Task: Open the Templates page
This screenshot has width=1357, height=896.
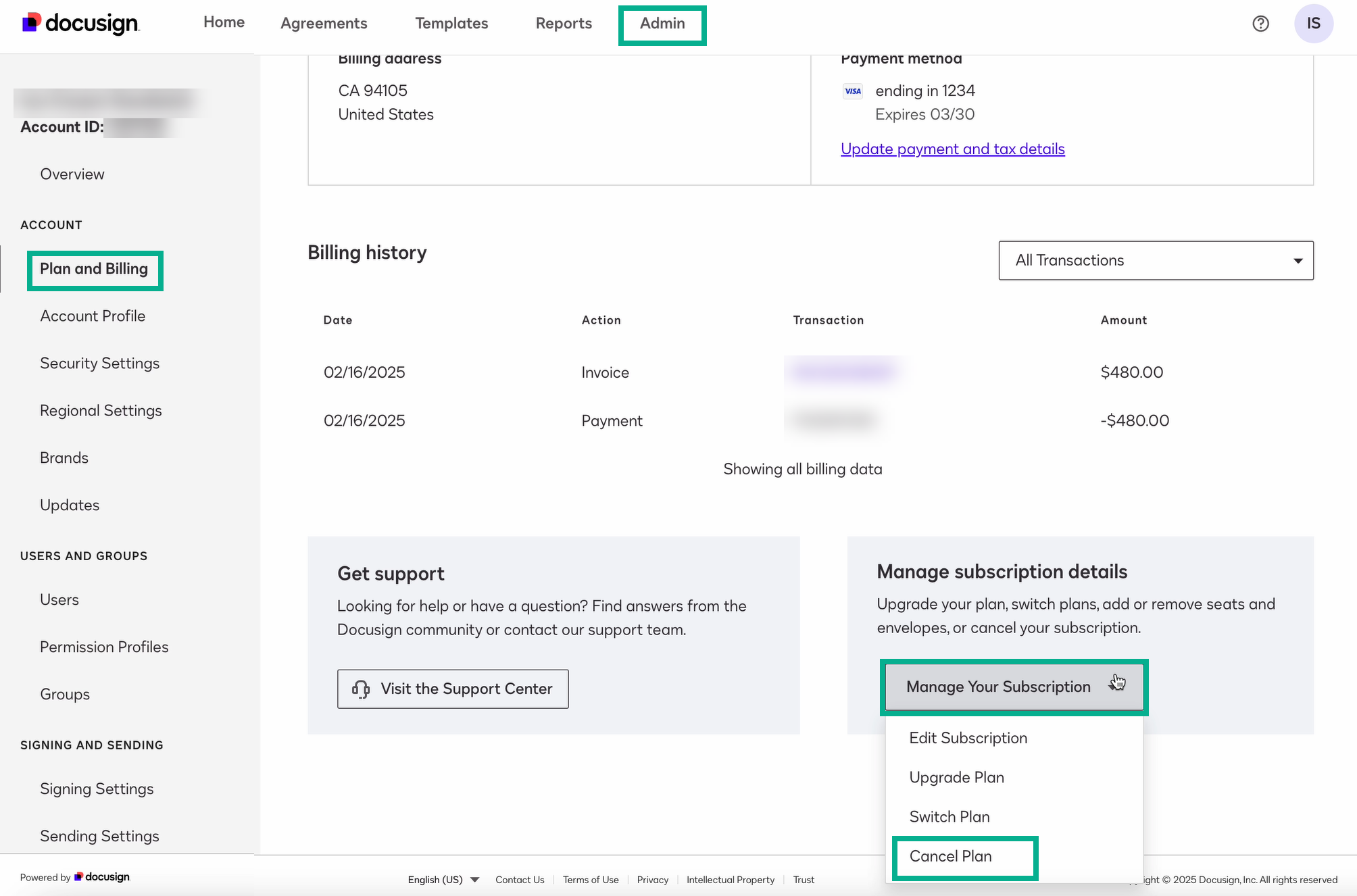Action: point(451,24)
